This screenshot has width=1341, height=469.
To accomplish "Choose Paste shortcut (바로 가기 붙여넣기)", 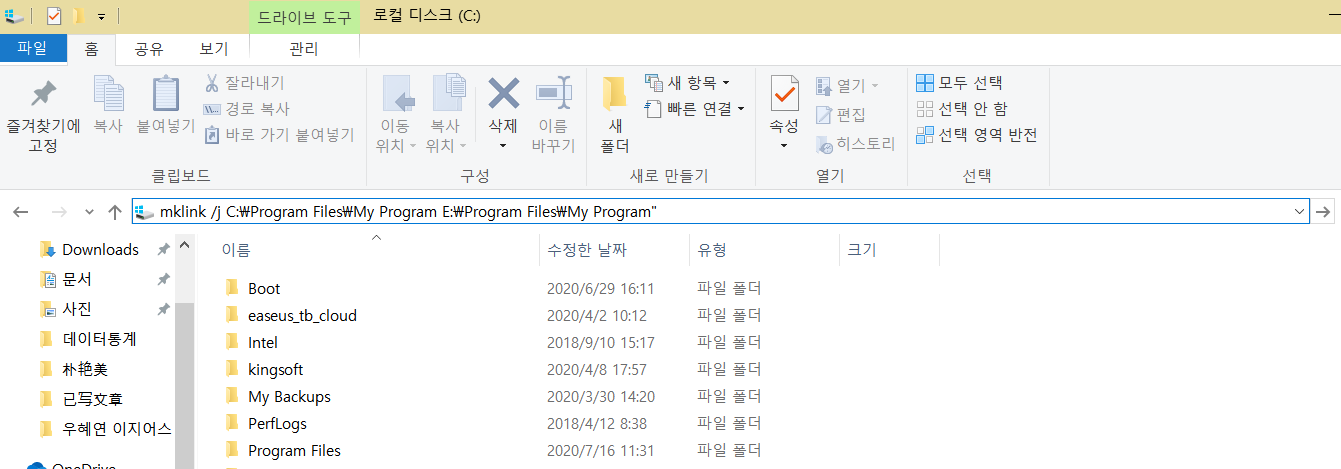I will click(279, 134).
